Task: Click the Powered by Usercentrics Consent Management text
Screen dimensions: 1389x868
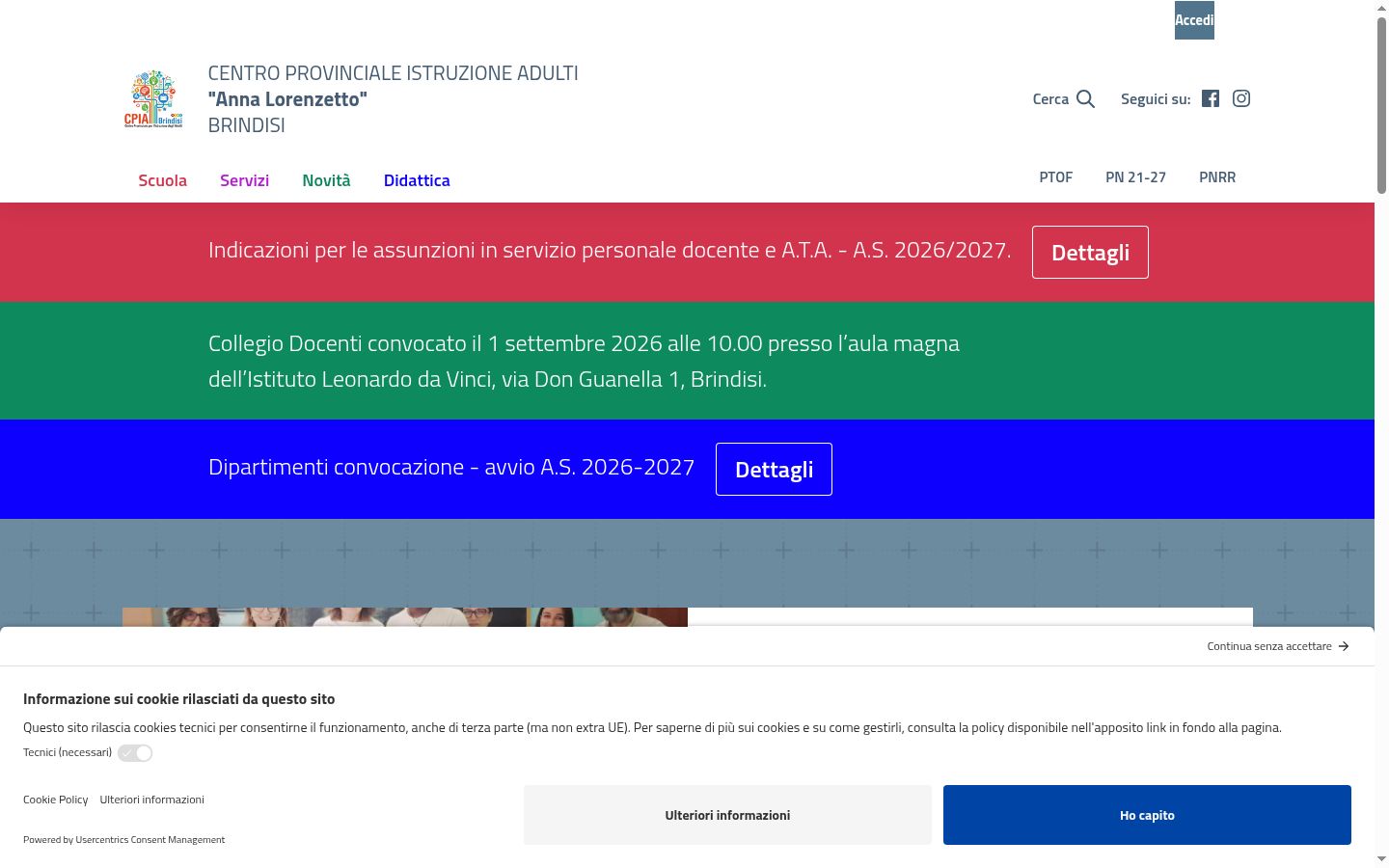Action: click(x=123, y=840)
